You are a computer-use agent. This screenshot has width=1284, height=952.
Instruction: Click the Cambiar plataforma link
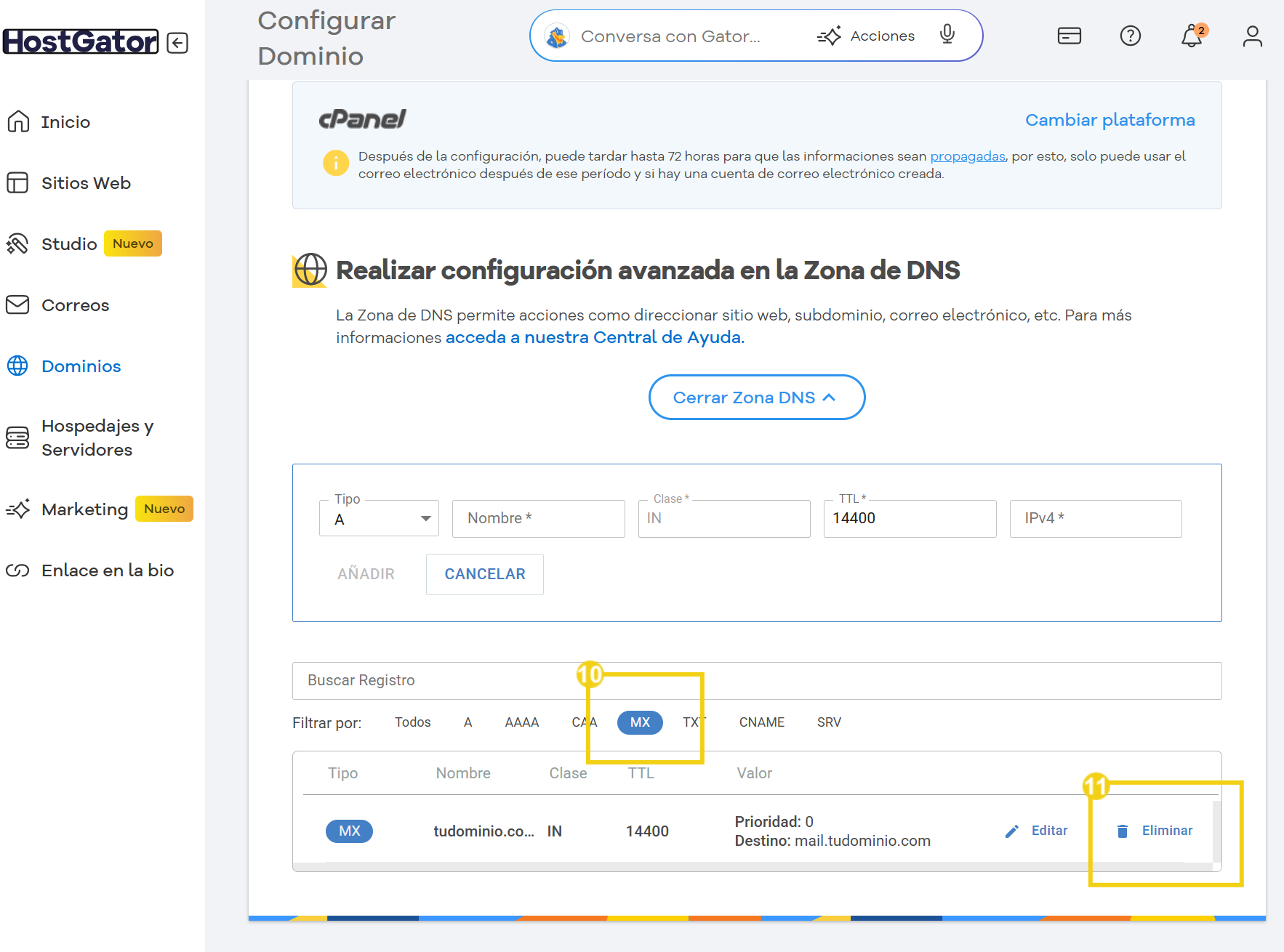pos(1110,120)
